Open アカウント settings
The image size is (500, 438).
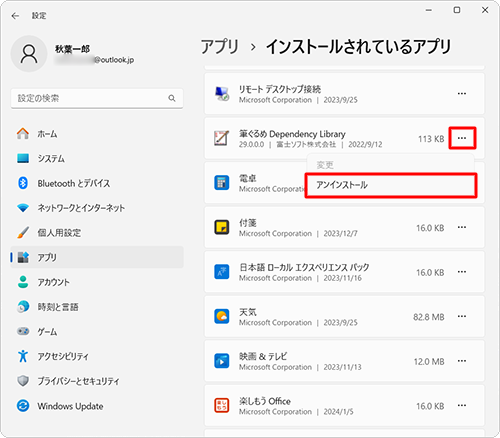97,282
